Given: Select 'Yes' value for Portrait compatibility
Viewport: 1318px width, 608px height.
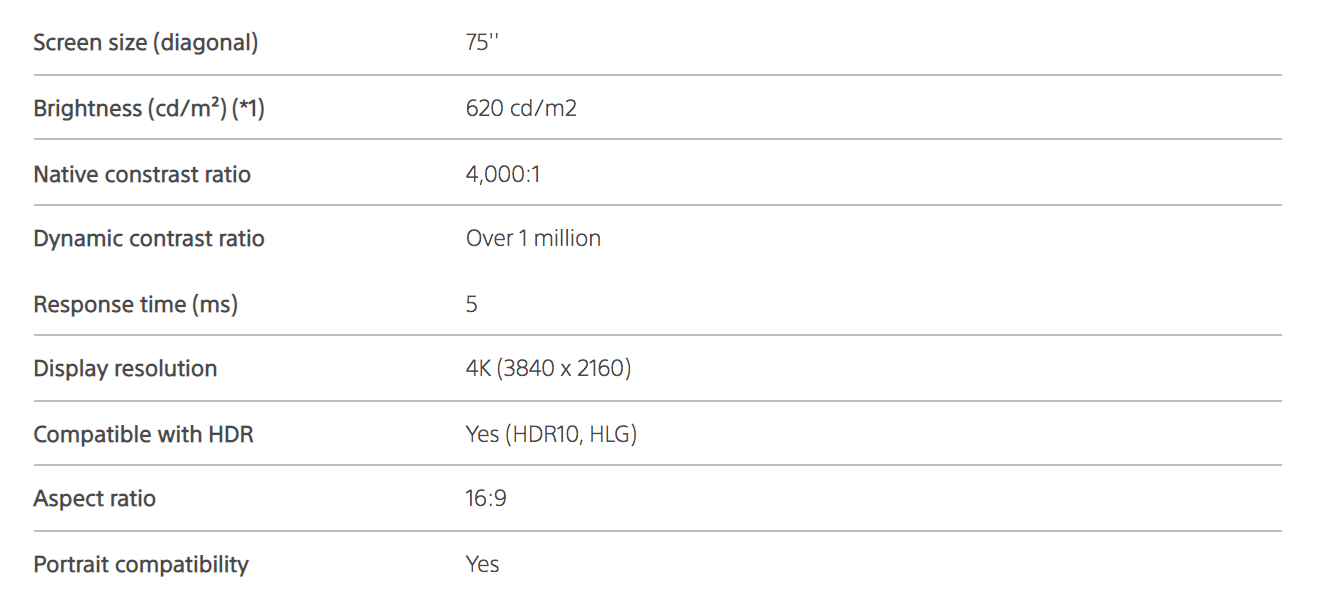Looking at the screenshot, I should (x=482, y=564).
